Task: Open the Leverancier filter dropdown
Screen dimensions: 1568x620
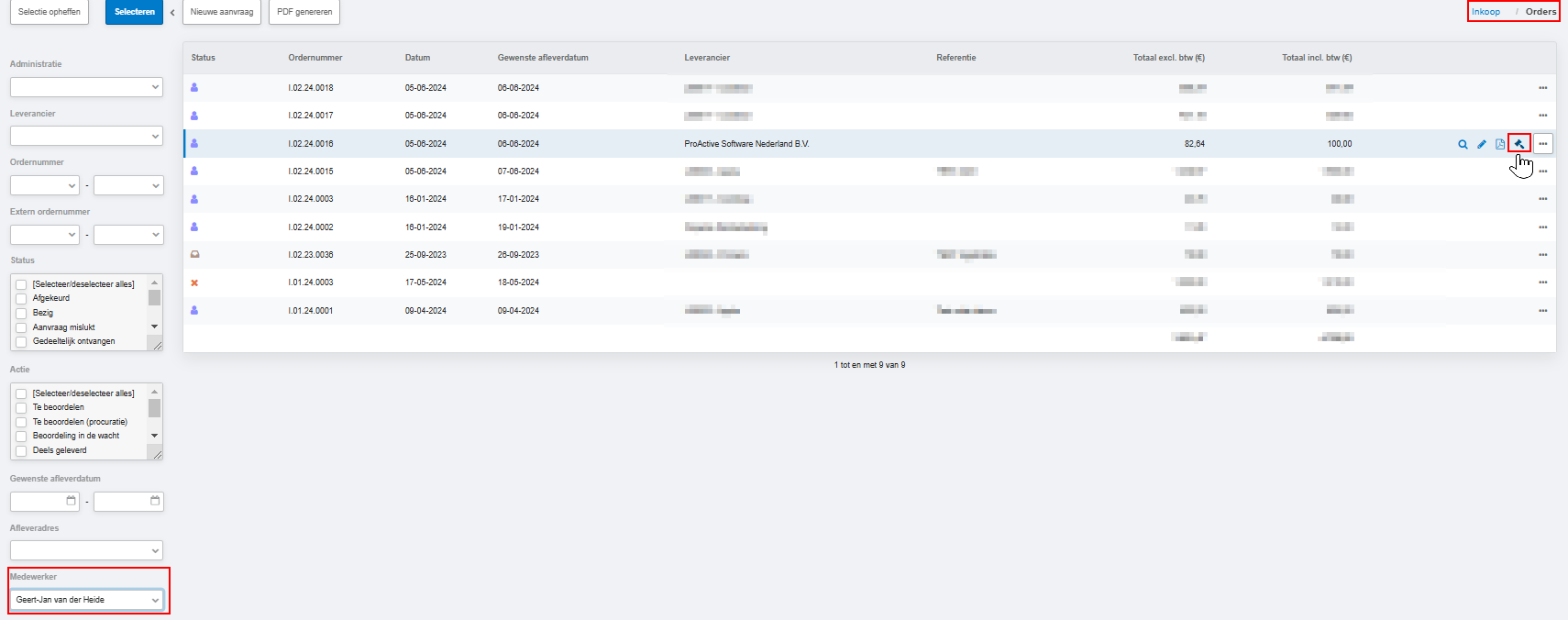Action: pyautogui.click(x=86, y=136)
